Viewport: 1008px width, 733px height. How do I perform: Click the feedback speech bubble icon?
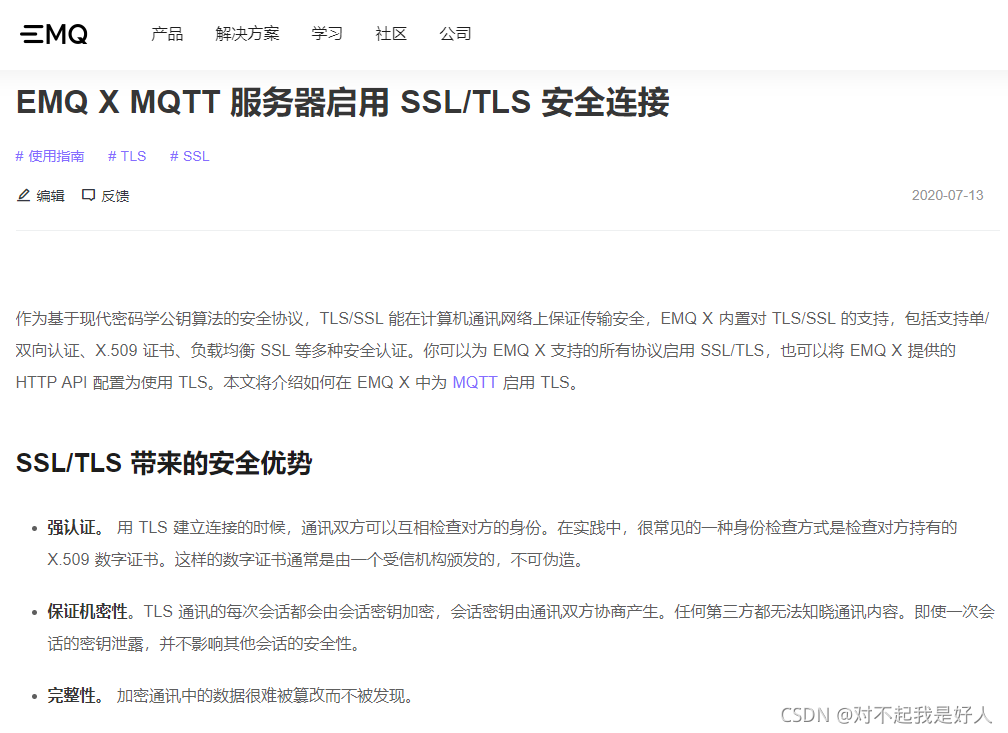coord(89,195)
